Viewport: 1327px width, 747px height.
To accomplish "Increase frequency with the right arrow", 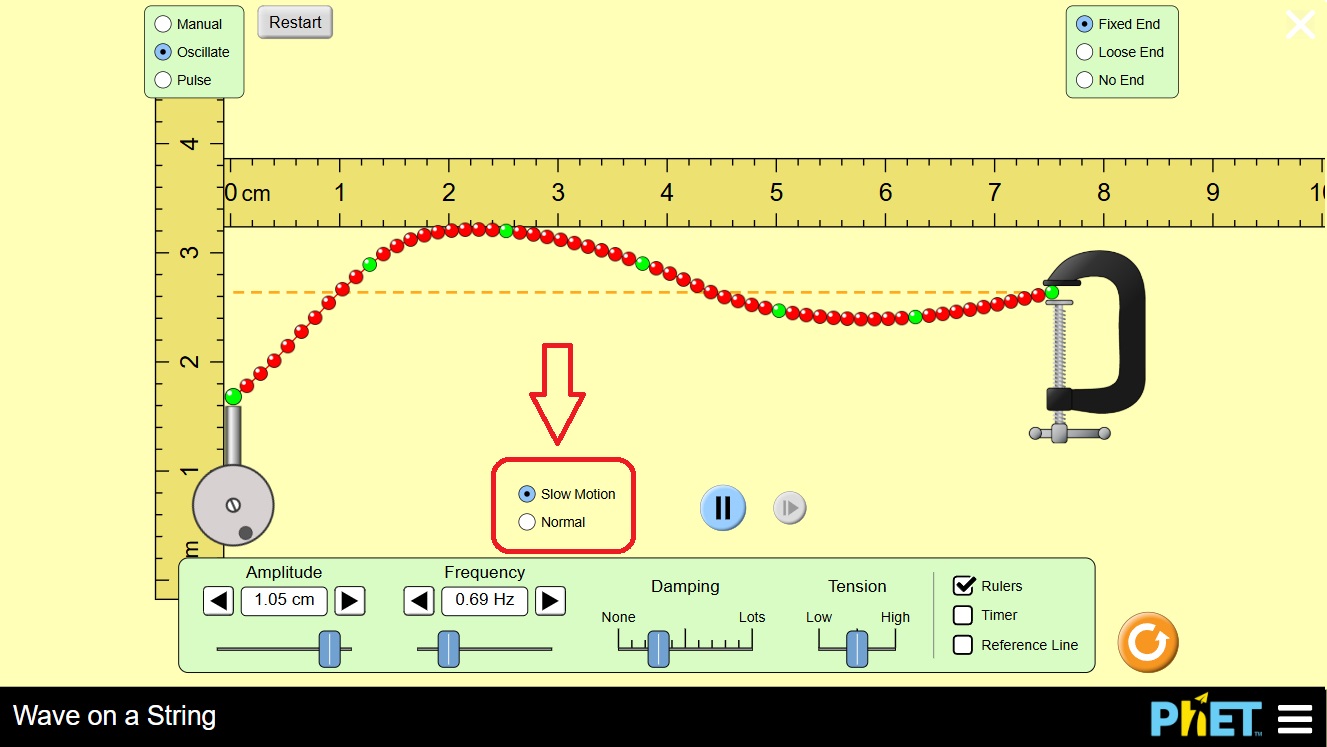I will (x=550, y=601).
